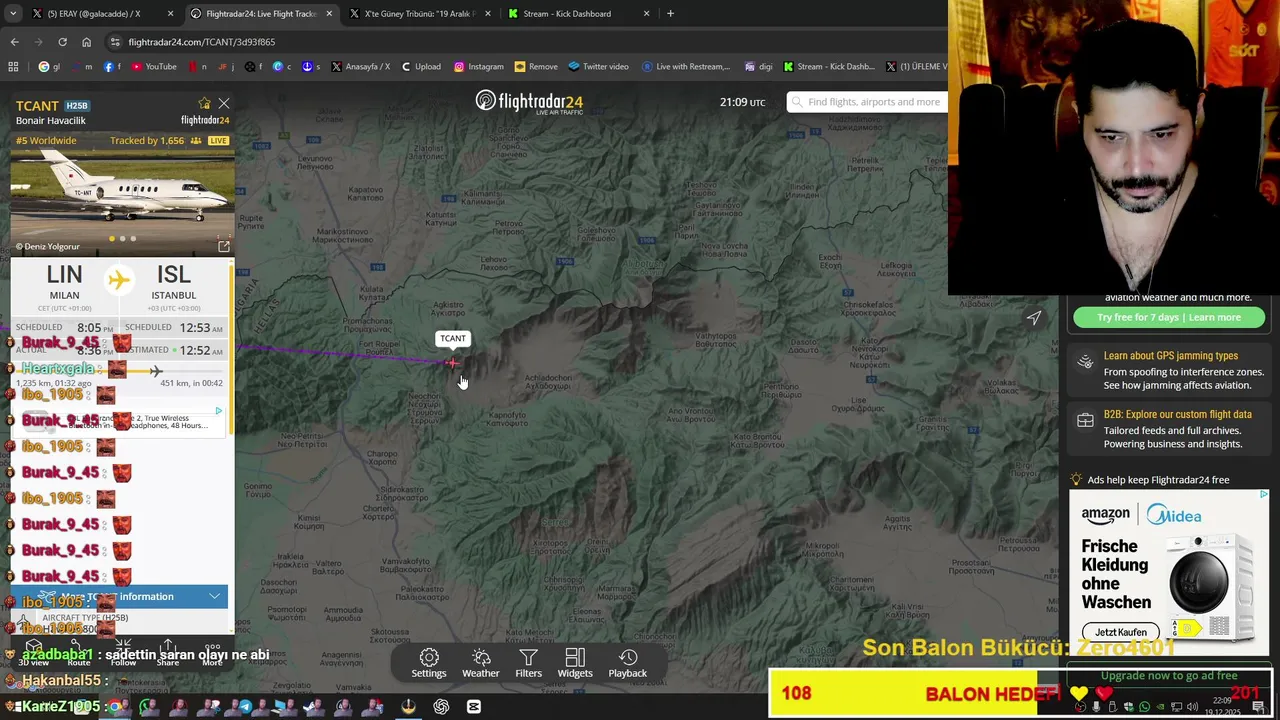Open ChatGPT from the taskbar
Viewport: 1280px width, 720px height.
click(441, 707)
